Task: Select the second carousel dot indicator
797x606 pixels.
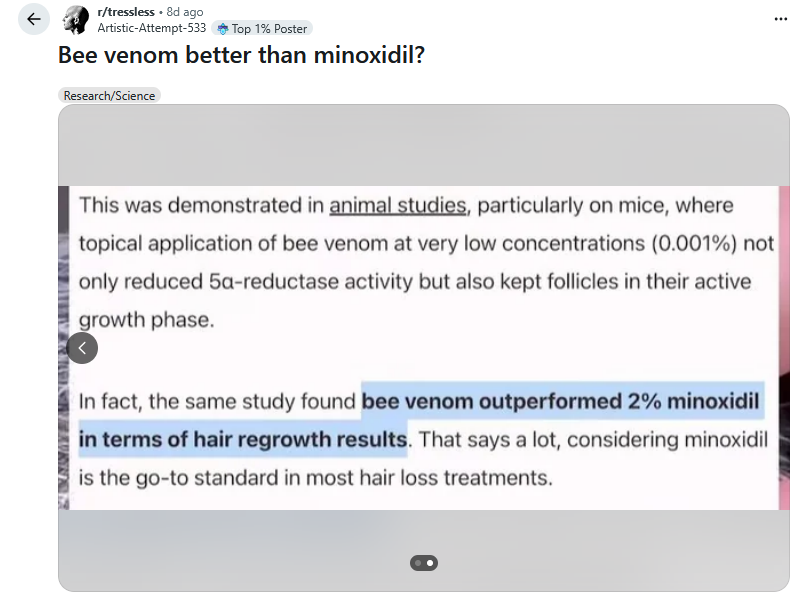Action: tap(430, 563)
